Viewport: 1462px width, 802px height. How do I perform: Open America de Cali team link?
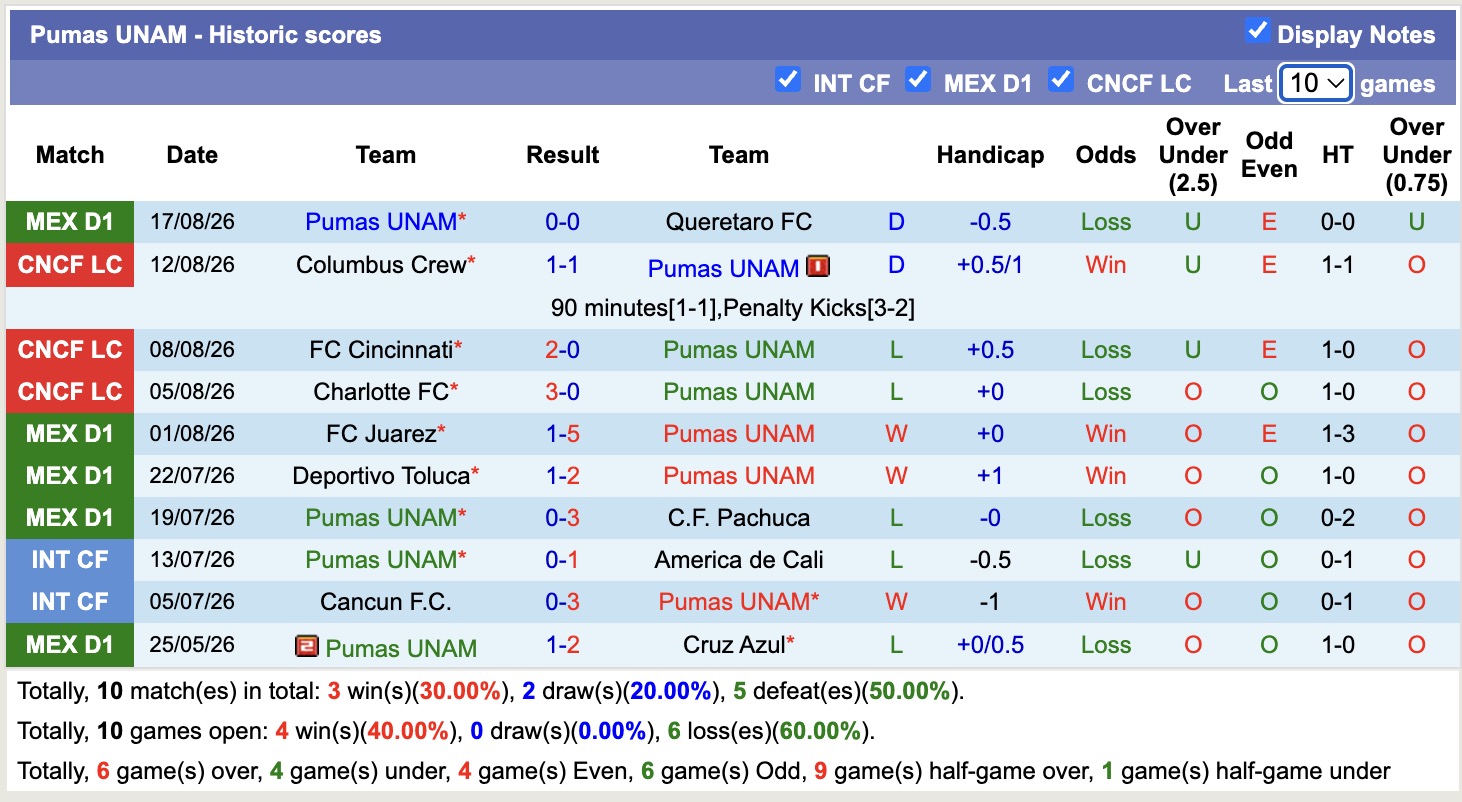(x=739, y=560)
